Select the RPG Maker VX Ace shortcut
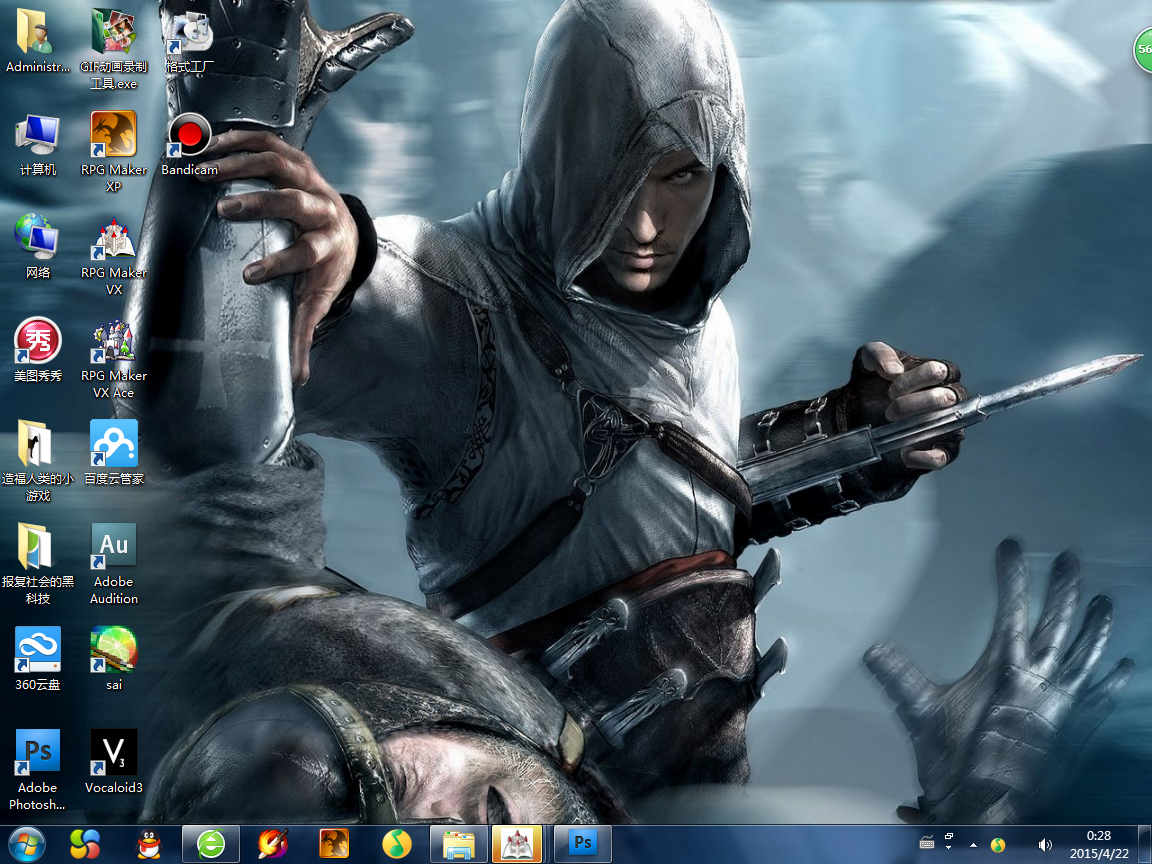Image resolution: width=1152 pixels, height=864 pixels. 114,359
